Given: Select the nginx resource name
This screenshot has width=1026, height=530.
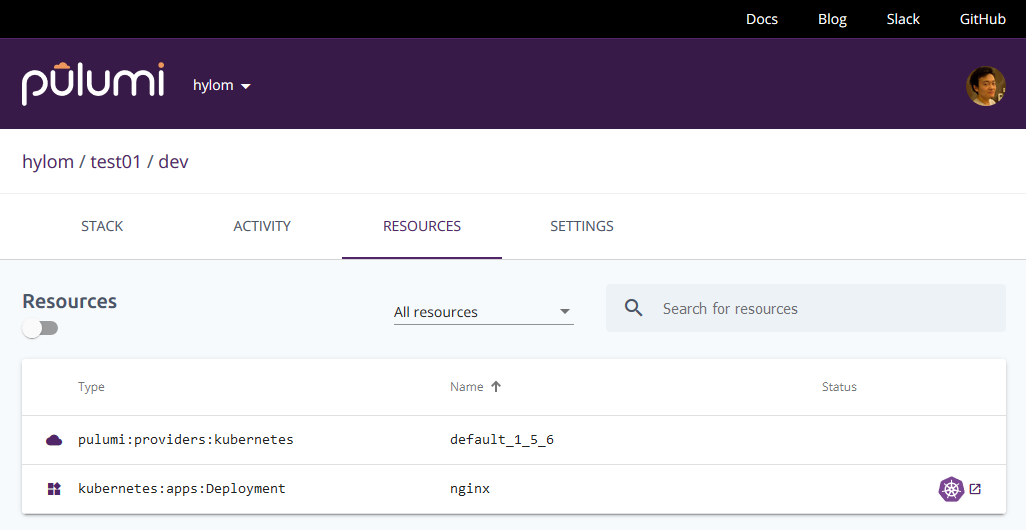Looking at the screenshot, I should click(x=470, y=489).
